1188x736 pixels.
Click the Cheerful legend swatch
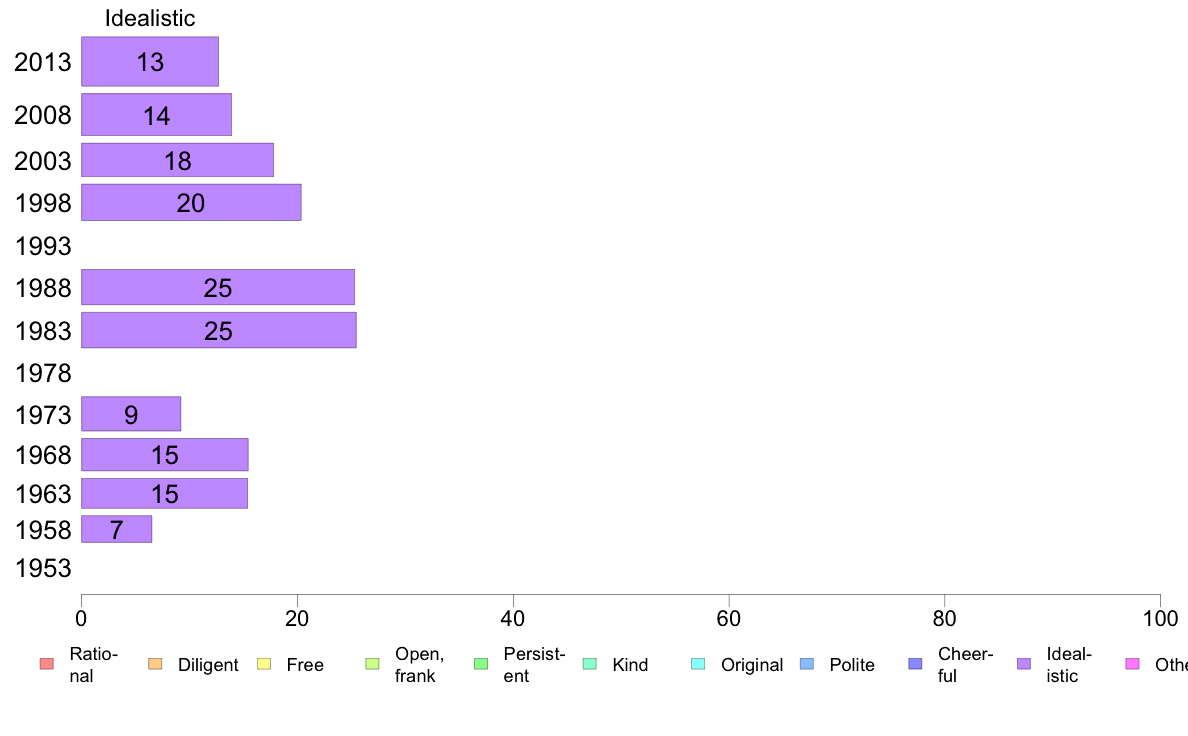tap(915, 664)
